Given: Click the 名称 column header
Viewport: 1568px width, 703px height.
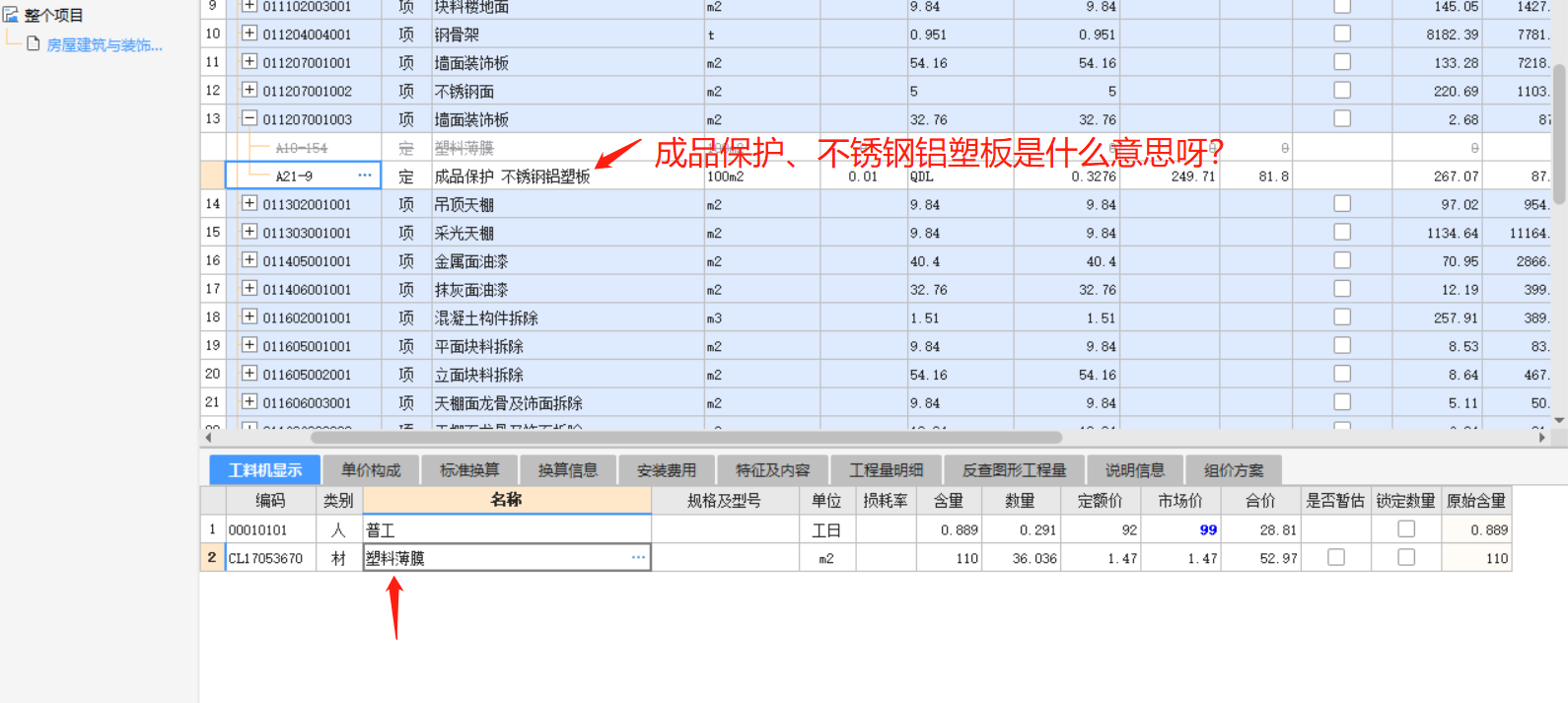Looking at the screenshot, I should 507,500.
